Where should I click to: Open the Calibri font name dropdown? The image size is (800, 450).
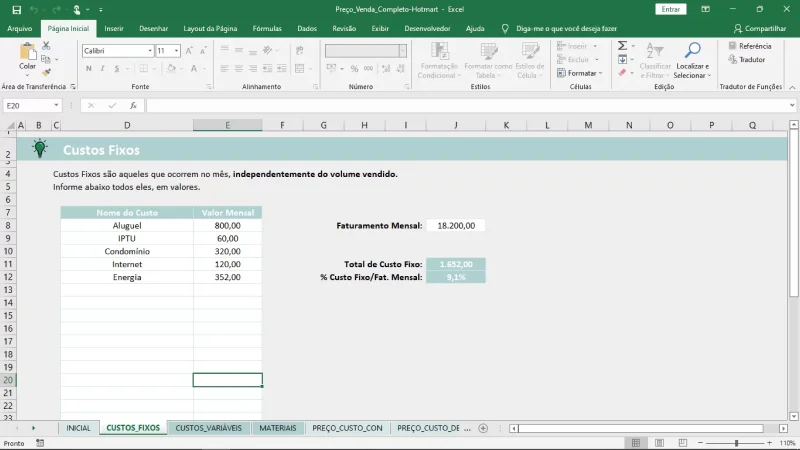coord(149,50)
